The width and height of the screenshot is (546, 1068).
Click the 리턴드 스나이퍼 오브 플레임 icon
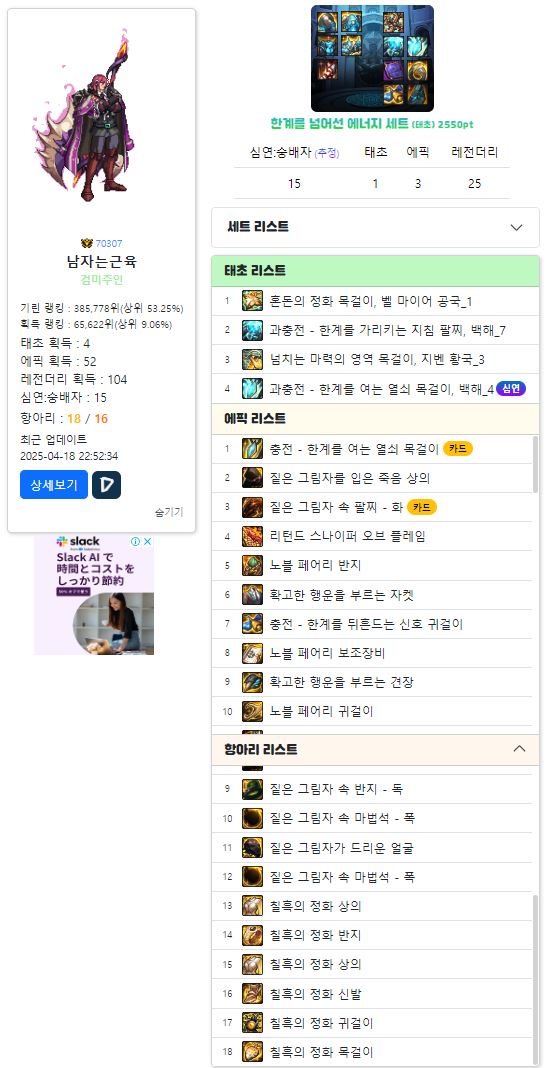(x=253, y=536)
